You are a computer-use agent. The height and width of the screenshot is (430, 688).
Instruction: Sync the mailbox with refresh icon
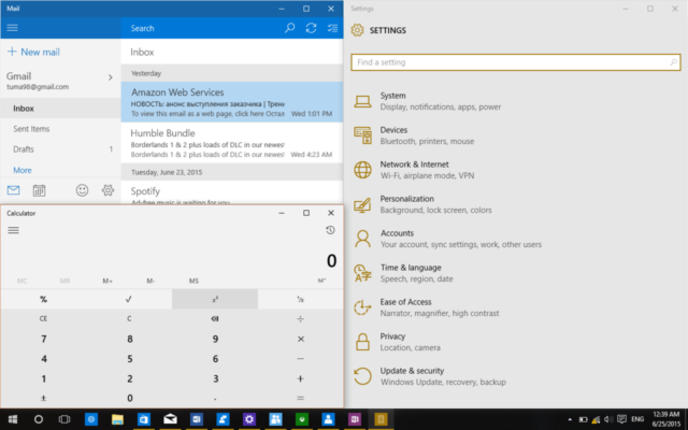[x=311, y=28]
